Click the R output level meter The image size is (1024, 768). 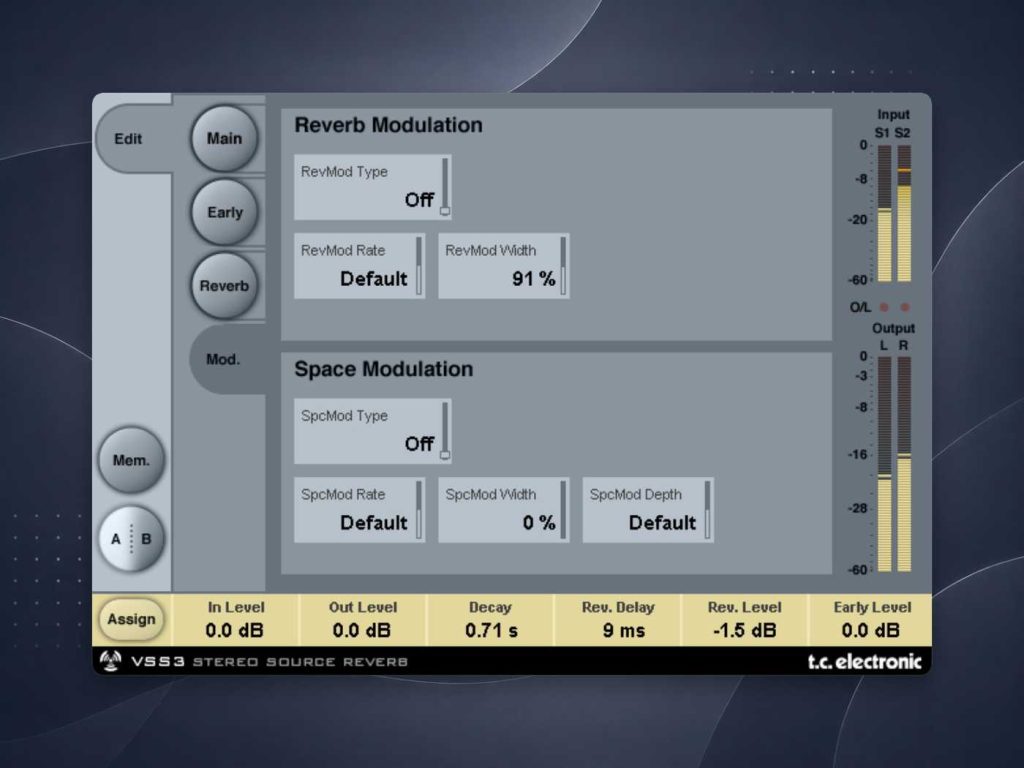904,464
